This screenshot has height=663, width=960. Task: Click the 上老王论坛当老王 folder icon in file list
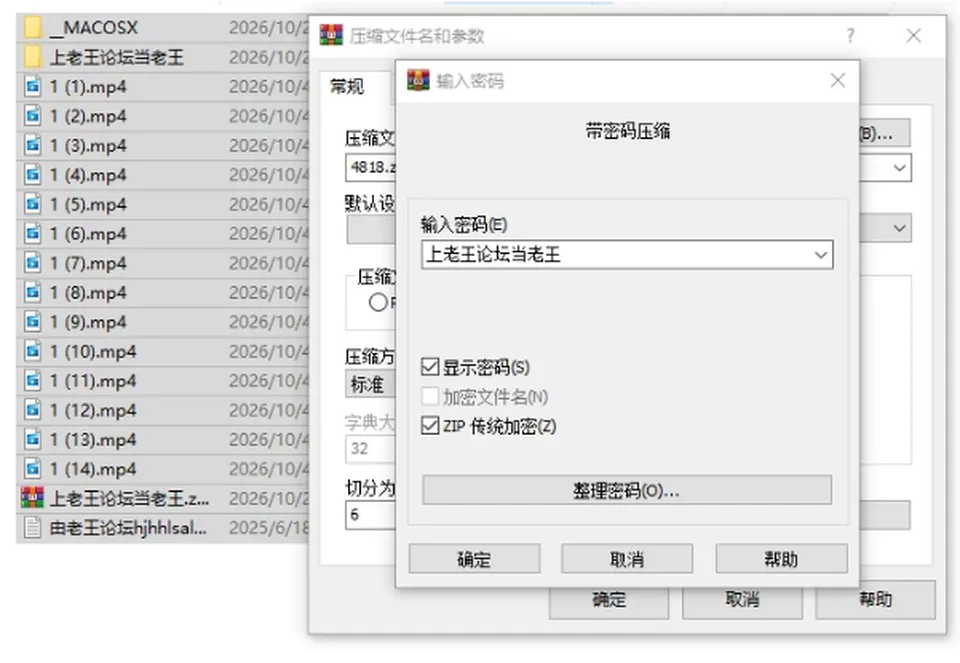click(32, 57)
